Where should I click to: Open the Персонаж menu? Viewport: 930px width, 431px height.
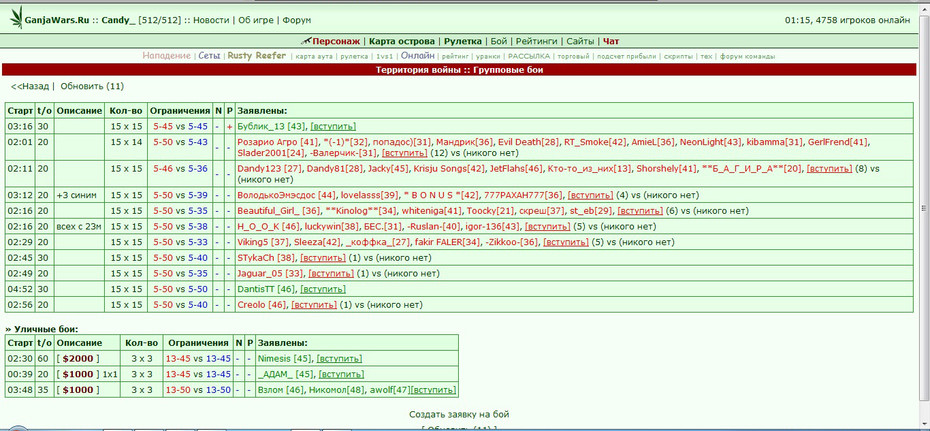click(336, 41)
